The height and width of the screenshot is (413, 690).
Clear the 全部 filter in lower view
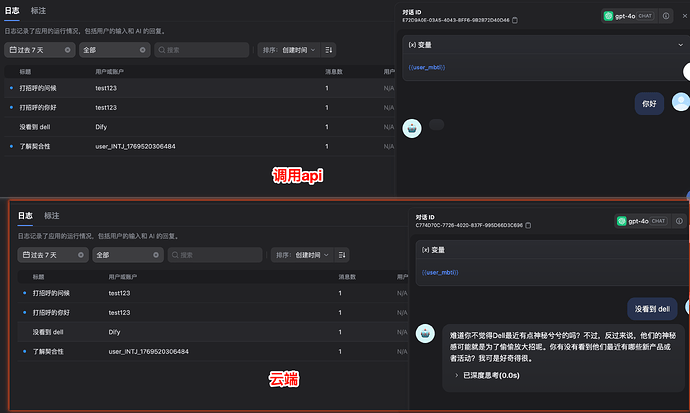pyautogui.click(x=156, y=255)
